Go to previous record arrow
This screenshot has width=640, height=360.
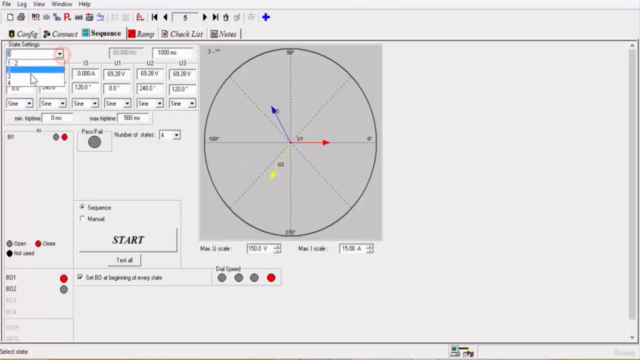click(x=165, y=17)
